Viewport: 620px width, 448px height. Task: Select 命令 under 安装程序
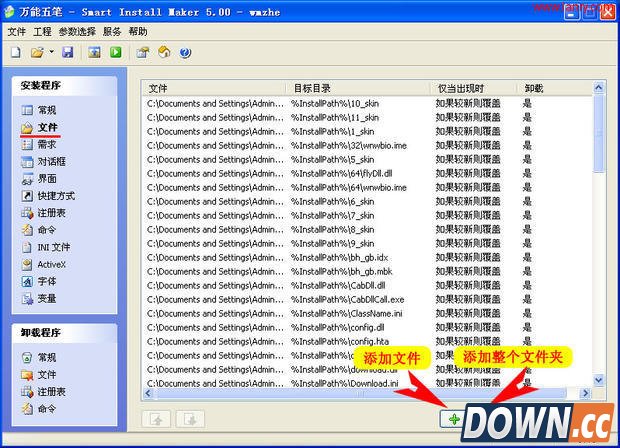[39, 230]
